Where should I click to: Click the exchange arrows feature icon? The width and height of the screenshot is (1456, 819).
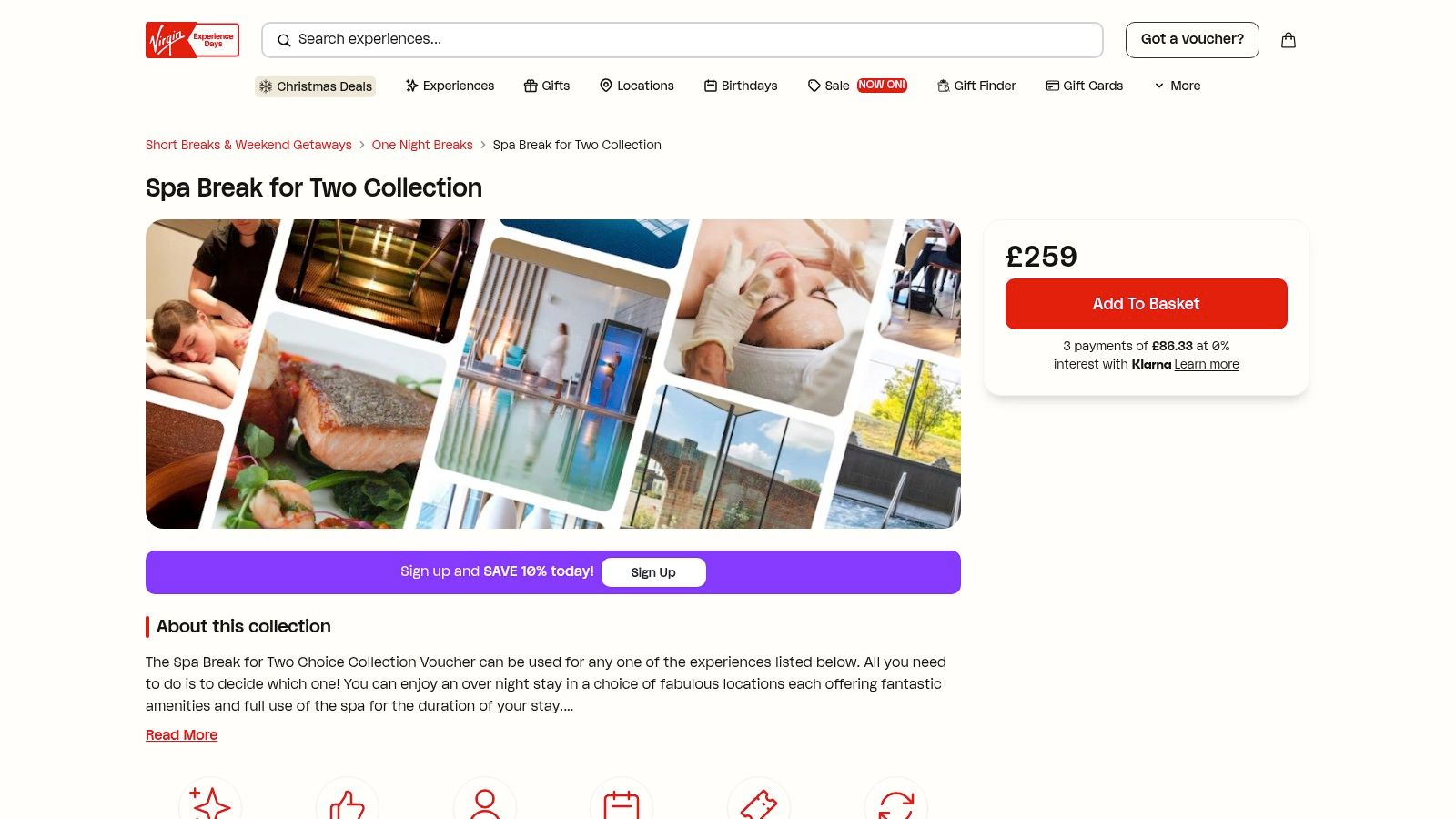(896, 802)
